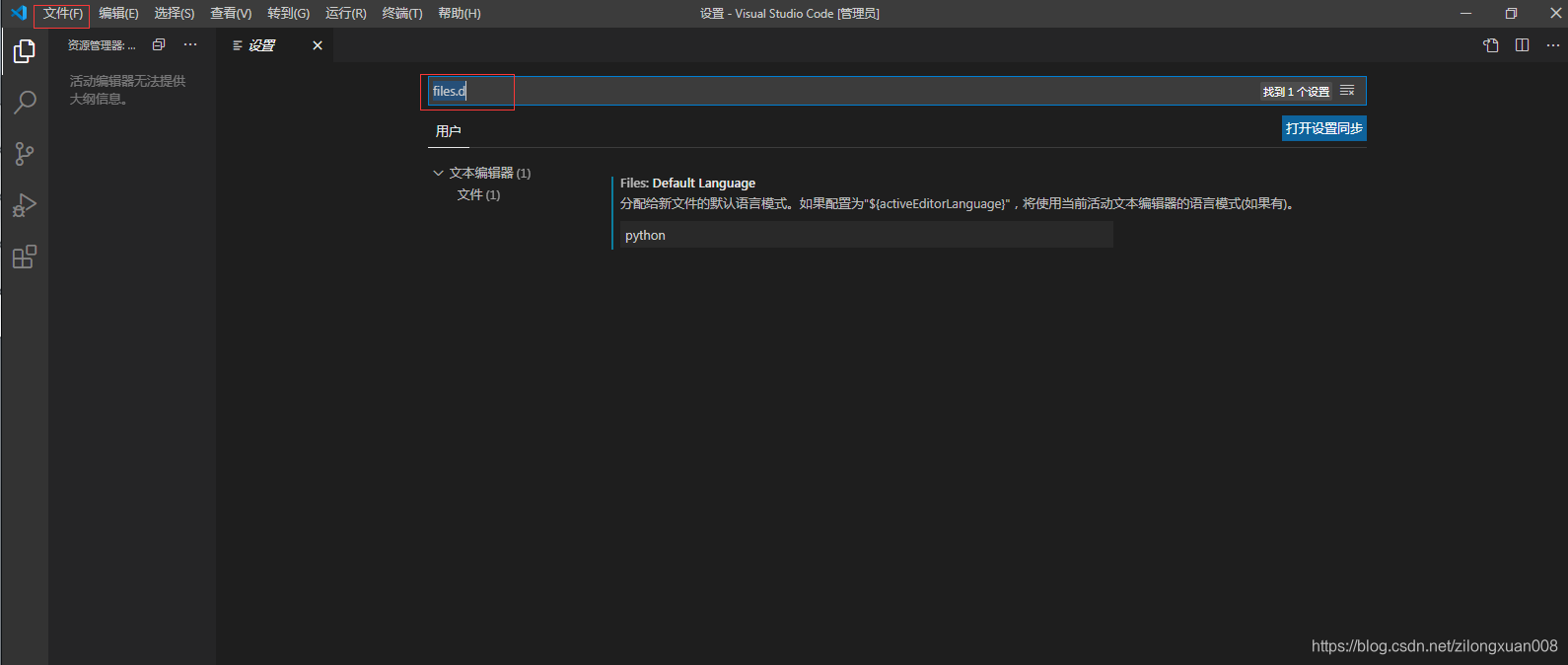This screenshot has height=665, width=1568.
Task: Click the 活动编辑器无法提供大纲信息 message
Action: pos(127,90)
